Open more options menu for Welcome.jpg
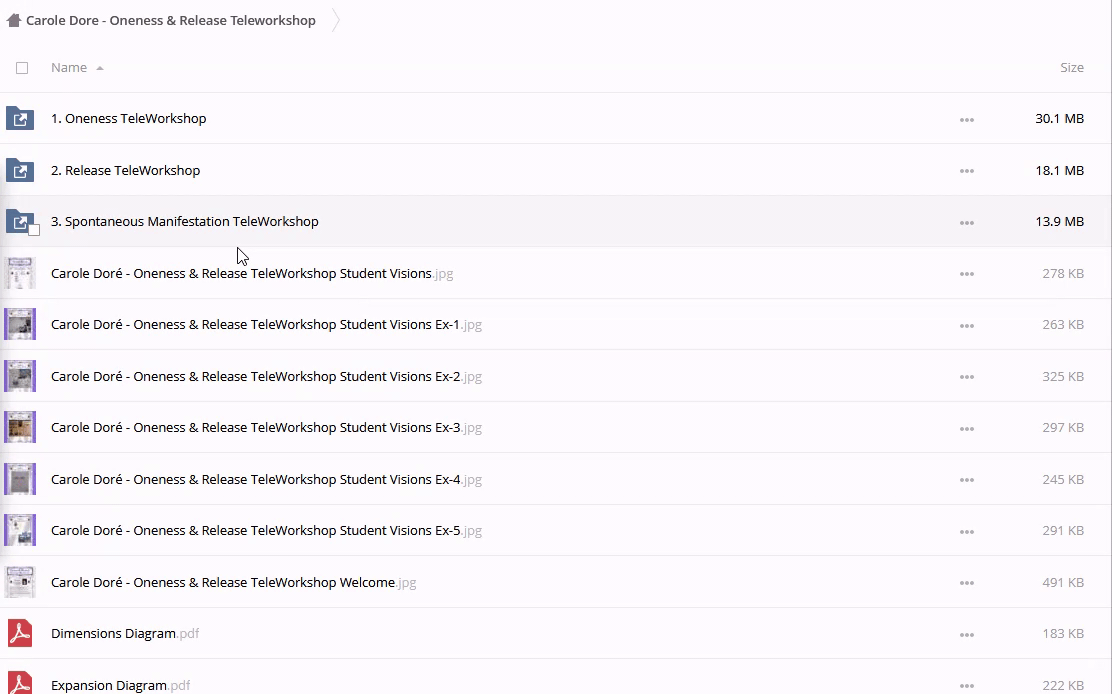This screenshot has height=694, width=1112. [966, 583]
